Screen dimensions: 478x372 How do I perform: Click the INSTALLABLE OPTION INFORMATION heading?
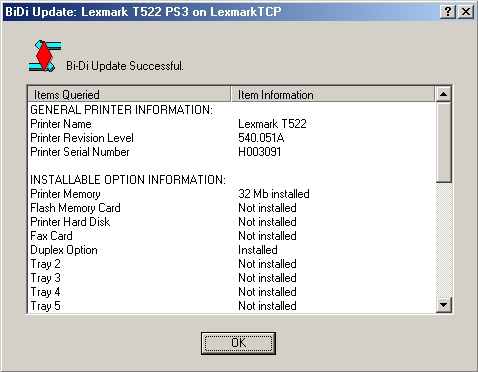pyautogui.click(x=128, y=180)
